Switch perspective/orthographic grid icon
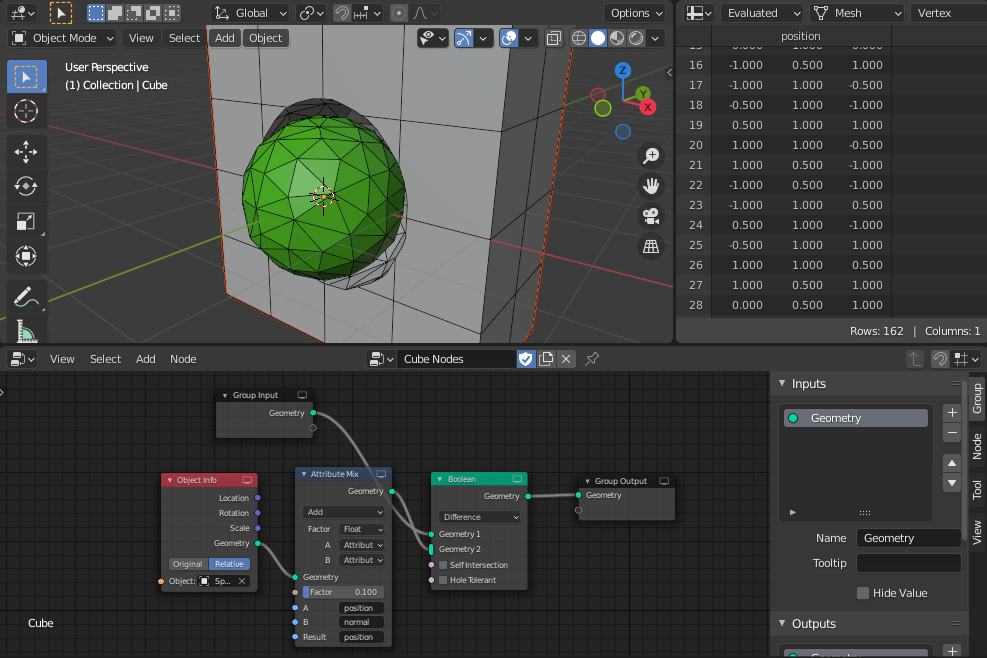Image resolution: width=987 pixels, height=658 pixels. [651, 246]
